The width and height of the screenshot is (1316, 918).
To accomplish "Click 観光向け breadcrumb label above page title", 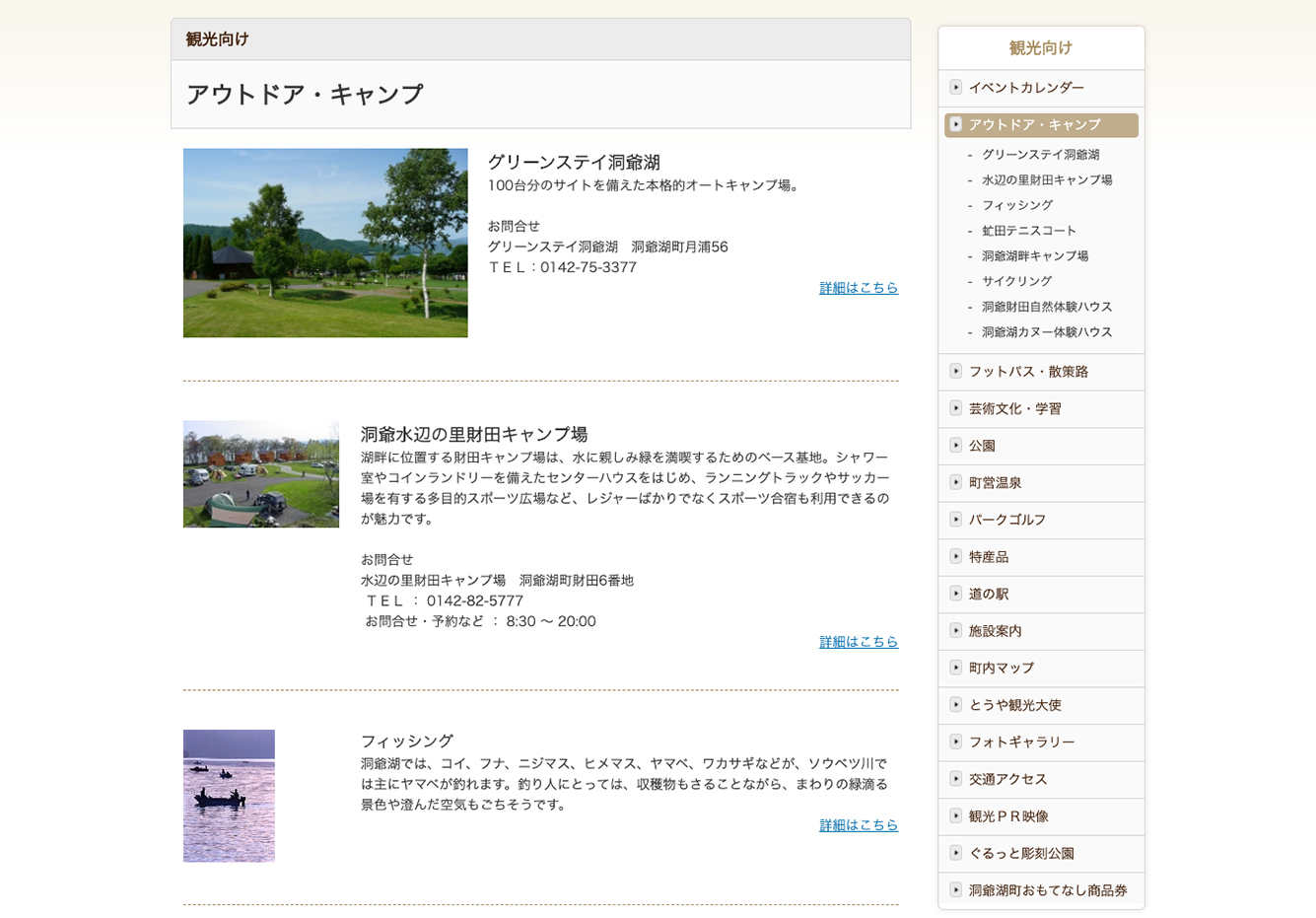I will pyautogui.click(x=217, y=39).
